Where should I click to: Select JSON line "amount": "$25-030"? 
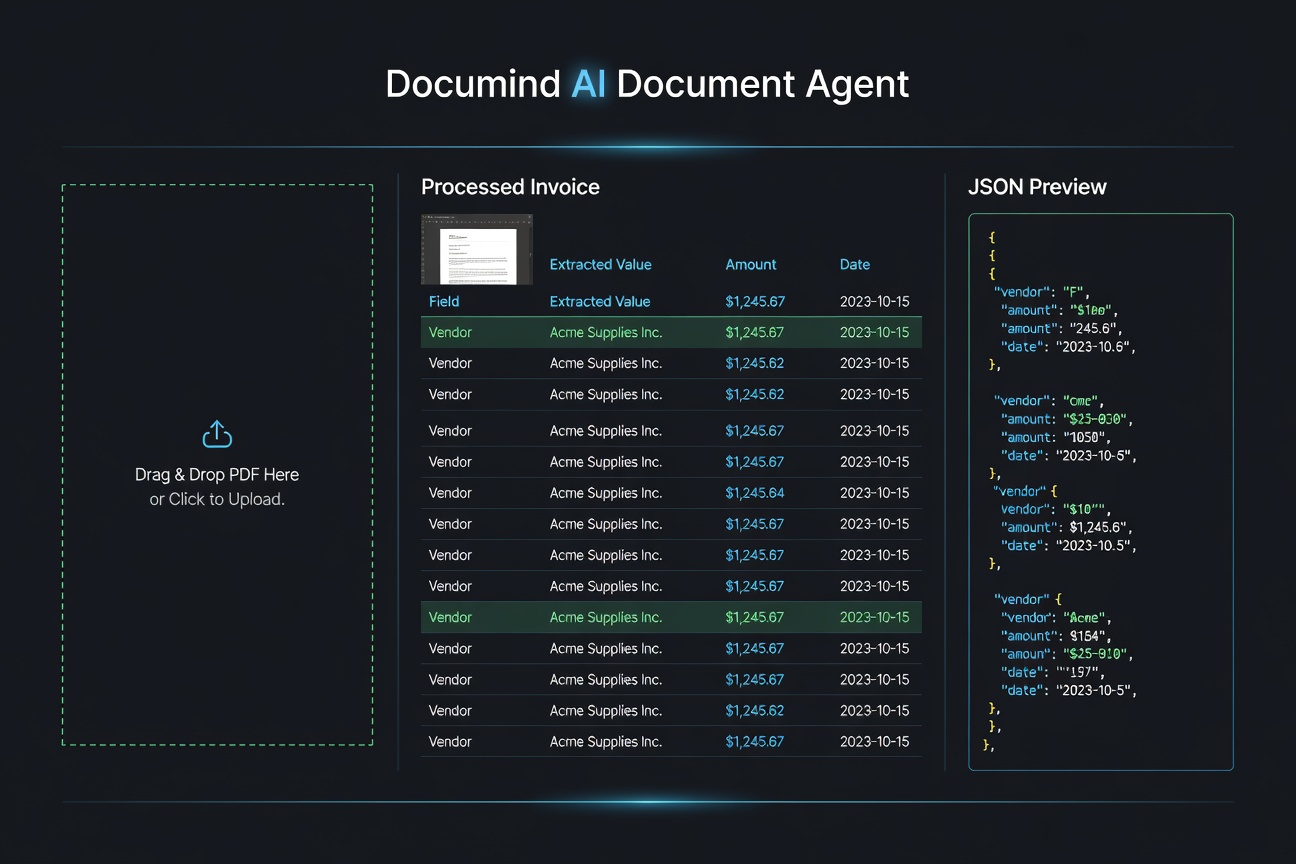pos(1067,419)
